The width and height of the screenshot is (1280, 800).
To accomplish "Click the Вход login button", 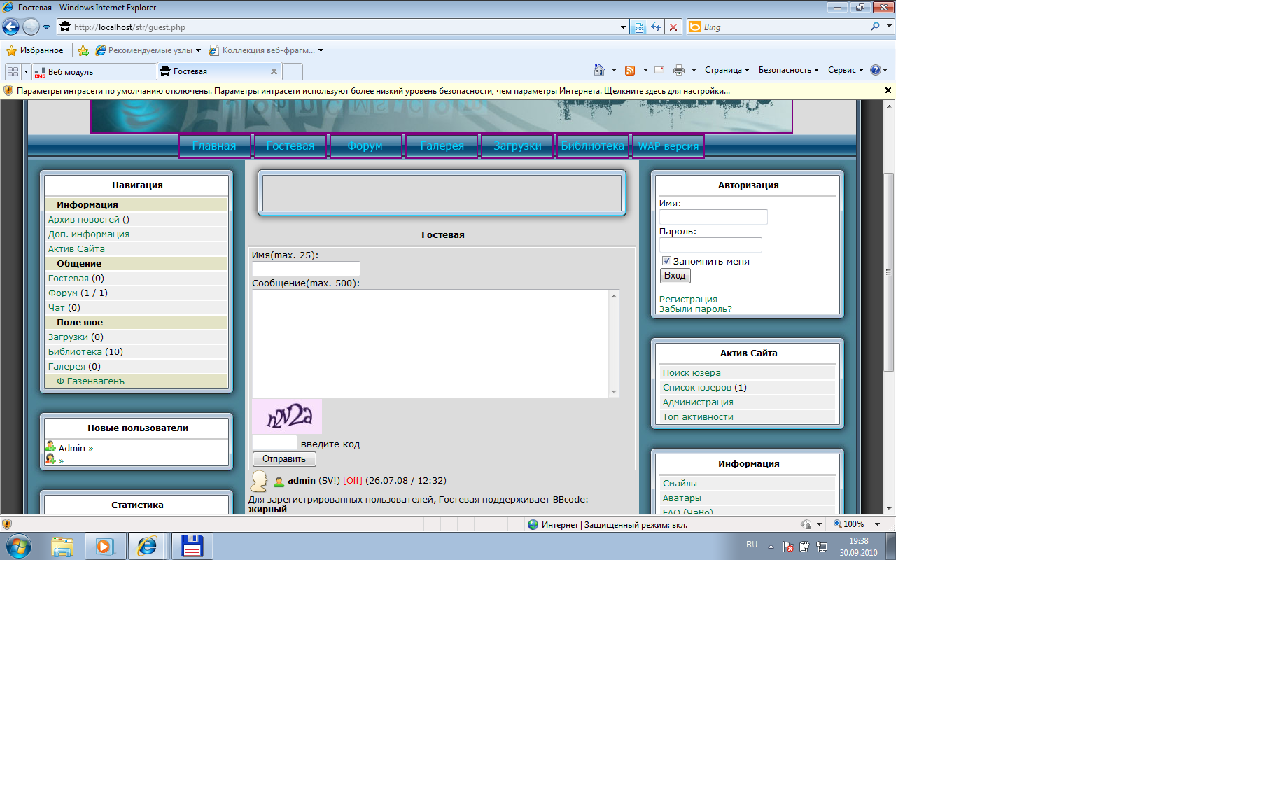I will pyautogui.click(x=675, y=275).
